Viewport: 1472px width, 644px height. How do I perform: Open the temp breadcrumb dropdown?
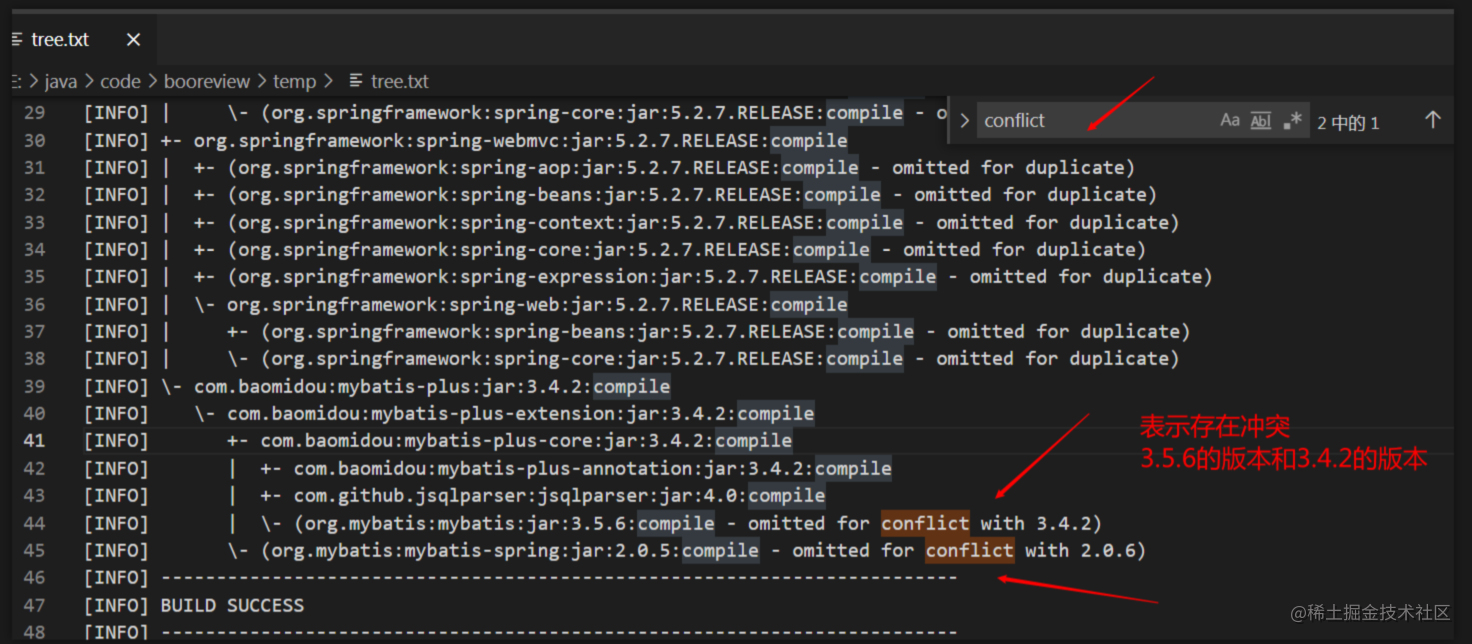click(x=294, y=81)
